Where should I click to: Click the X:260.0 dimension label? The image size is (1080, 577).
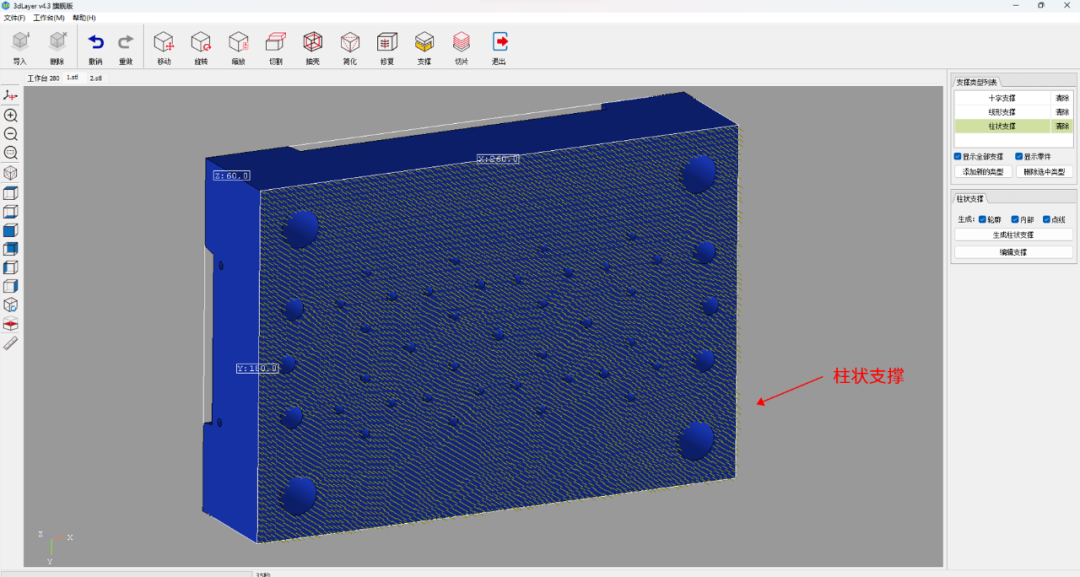click(x=498, y=159)
